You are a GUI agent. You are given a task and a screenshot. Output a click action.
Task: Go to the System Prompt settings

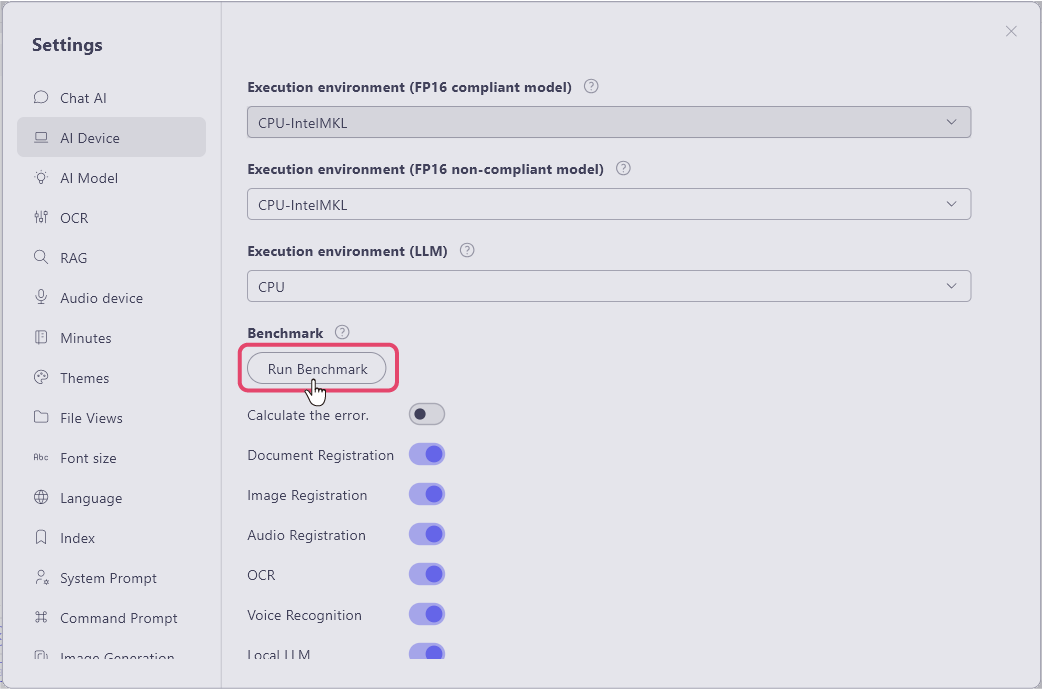[108, 578]
